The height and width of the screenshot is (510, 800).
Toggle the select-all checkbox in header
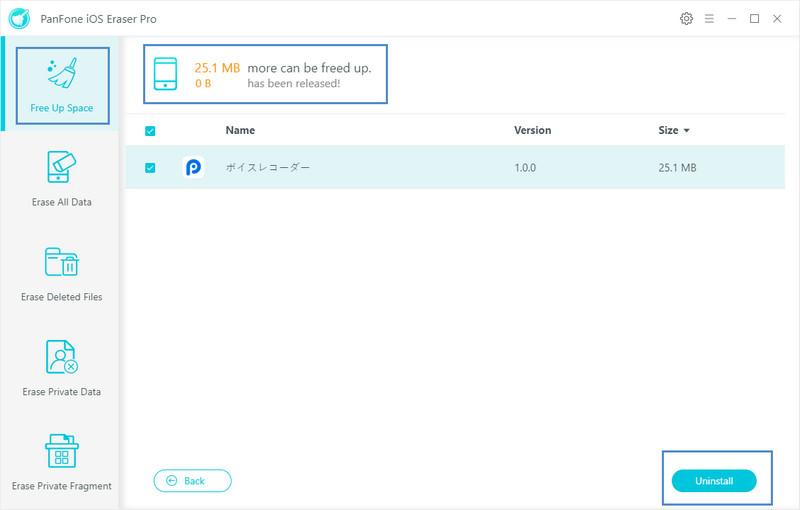pos(150,131)
